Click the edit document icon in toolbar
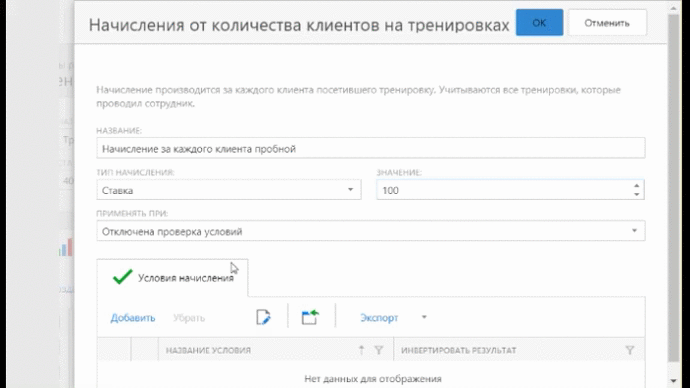 pos(263,317)
